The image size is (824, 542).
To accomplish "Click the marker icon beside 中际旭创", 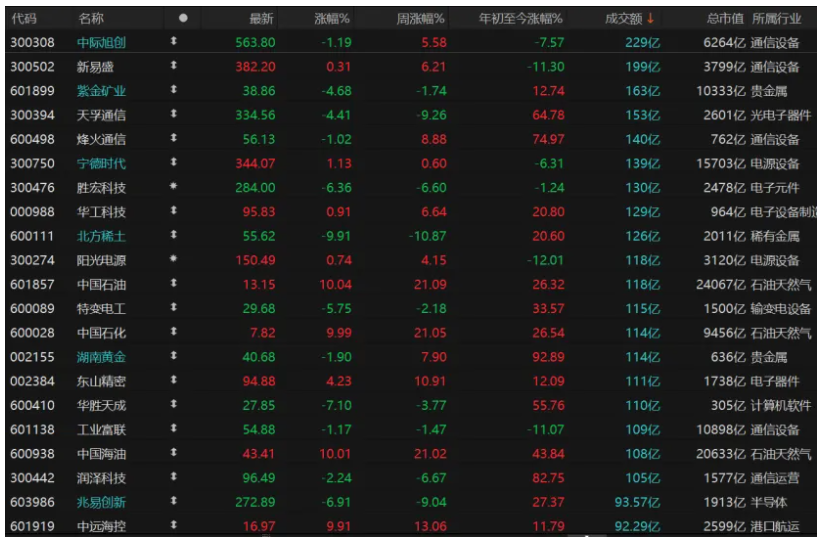I will tap(175, 42).
